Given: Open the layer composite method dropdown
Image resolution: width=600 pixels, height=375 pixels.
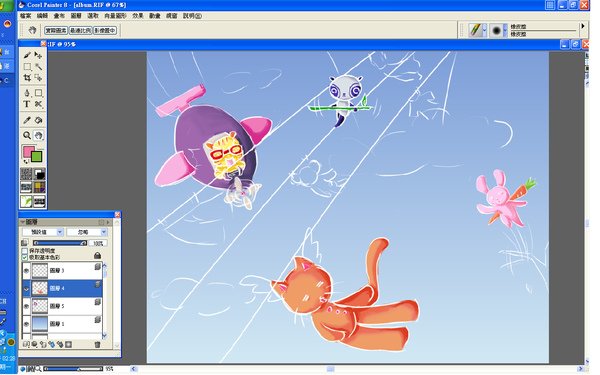Looking at the screenshot, I should tap(42, 232).
